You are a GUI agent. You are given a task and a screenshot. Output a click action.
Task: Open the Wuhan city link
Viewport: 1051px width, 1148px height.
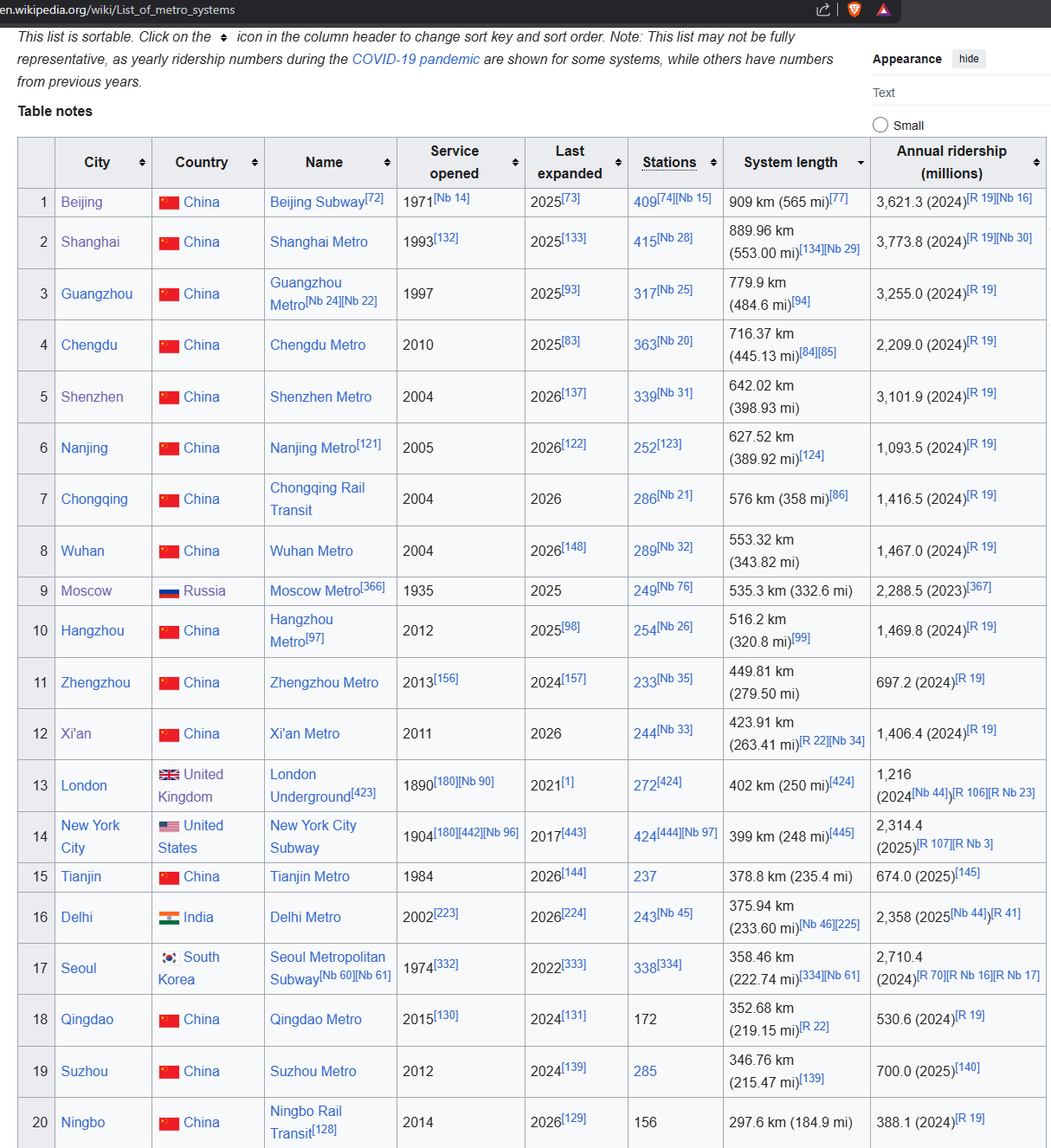pyautogui.click(x=82, y=551)
